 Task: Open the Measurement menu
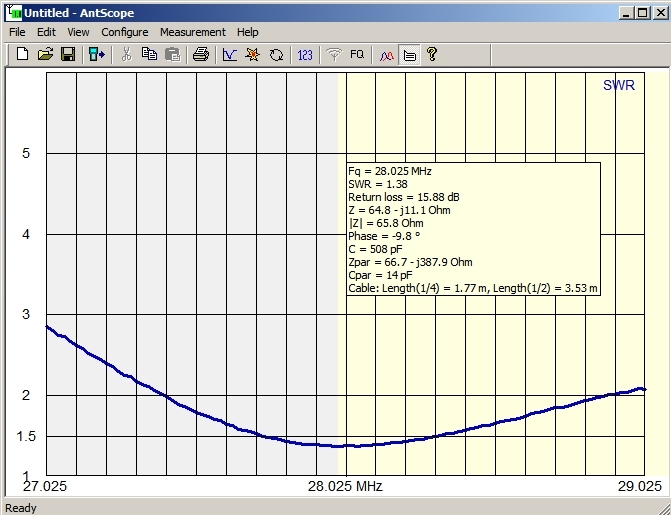192,32
